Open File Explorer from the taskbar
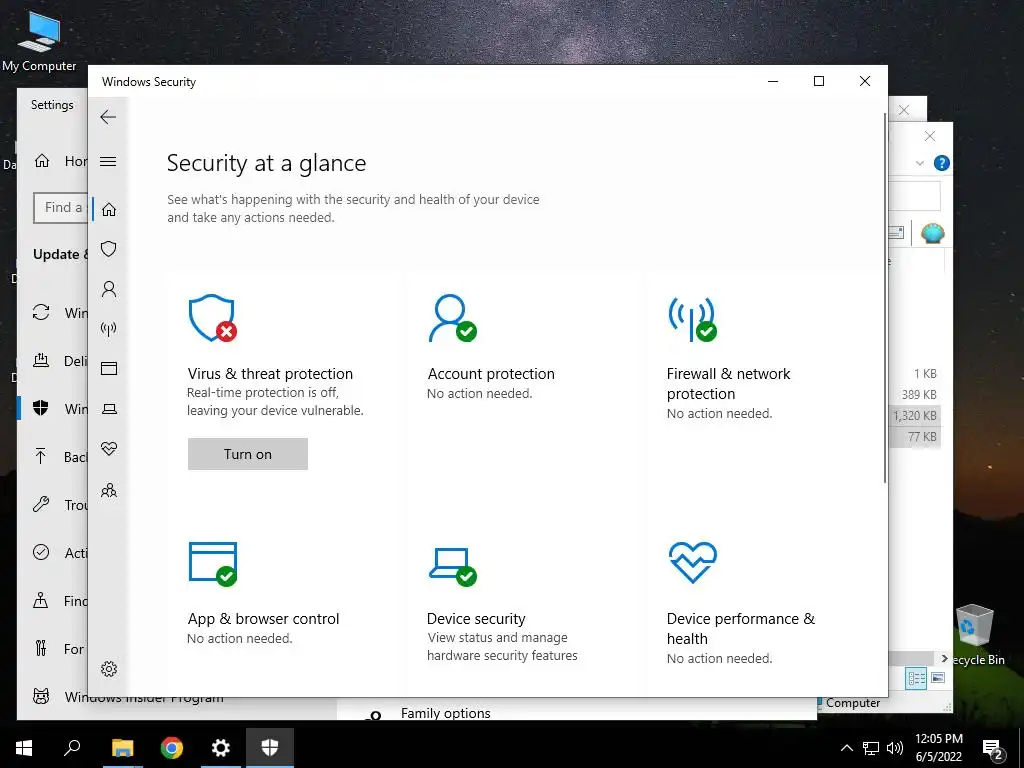 122,748
